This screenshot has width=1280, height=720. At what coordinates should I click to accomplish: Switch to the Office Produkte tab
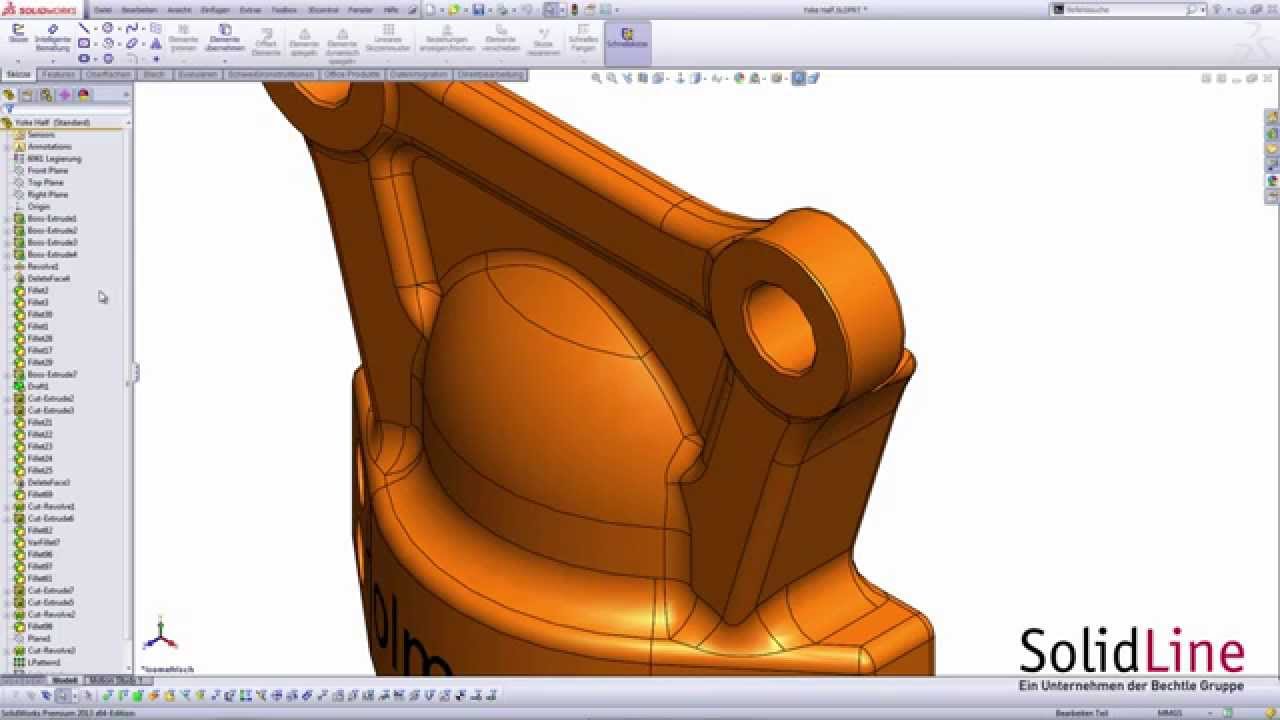click(x=352, y=75)
